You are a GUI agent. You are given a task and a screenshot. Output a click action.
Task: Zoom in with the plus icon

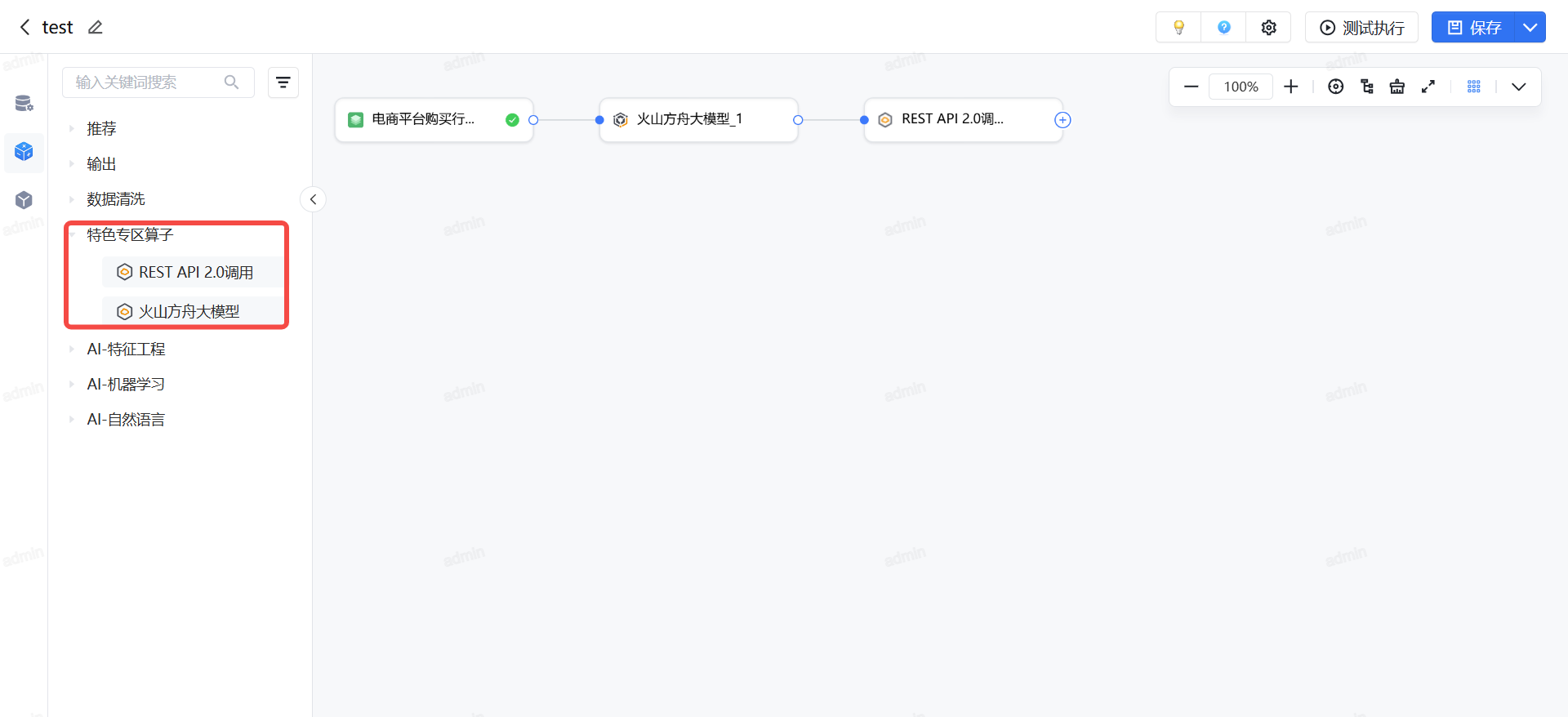(1290, 87)
